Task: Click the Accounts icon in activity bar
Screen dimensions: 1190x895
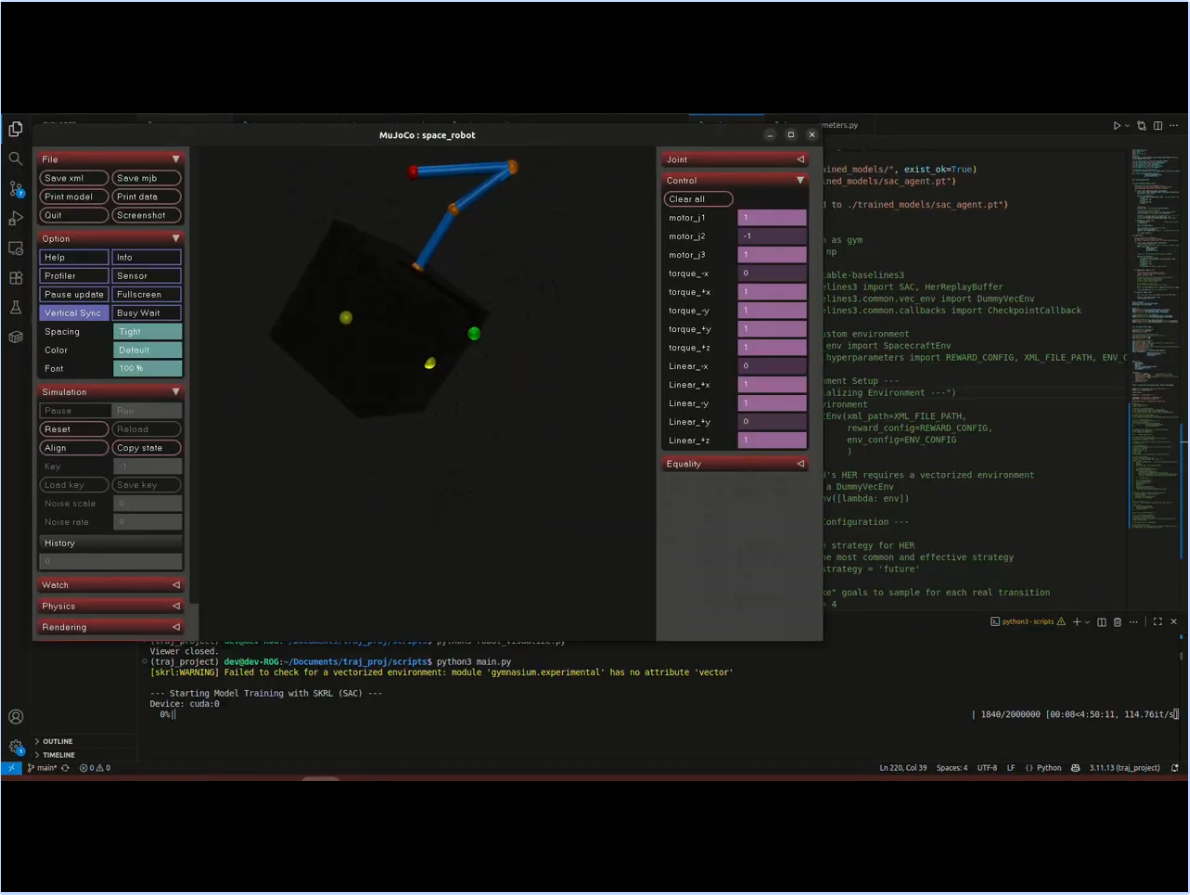Action: point(15,717)
